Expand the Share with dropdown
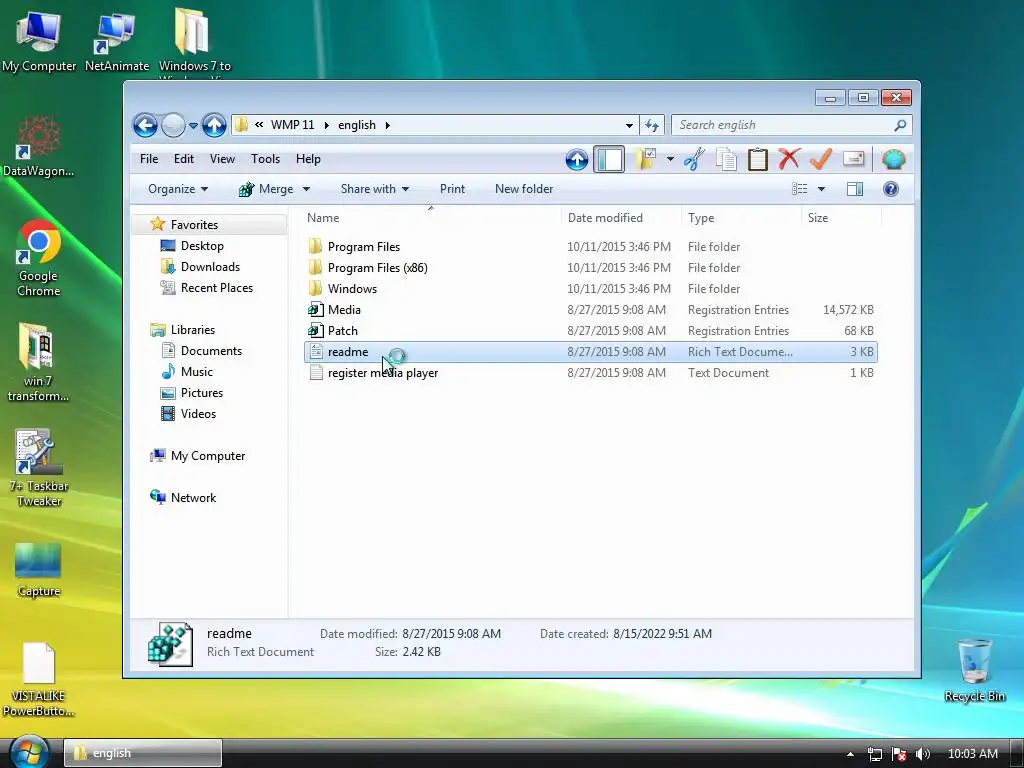1024x768 pixels. tap(375, 189)
